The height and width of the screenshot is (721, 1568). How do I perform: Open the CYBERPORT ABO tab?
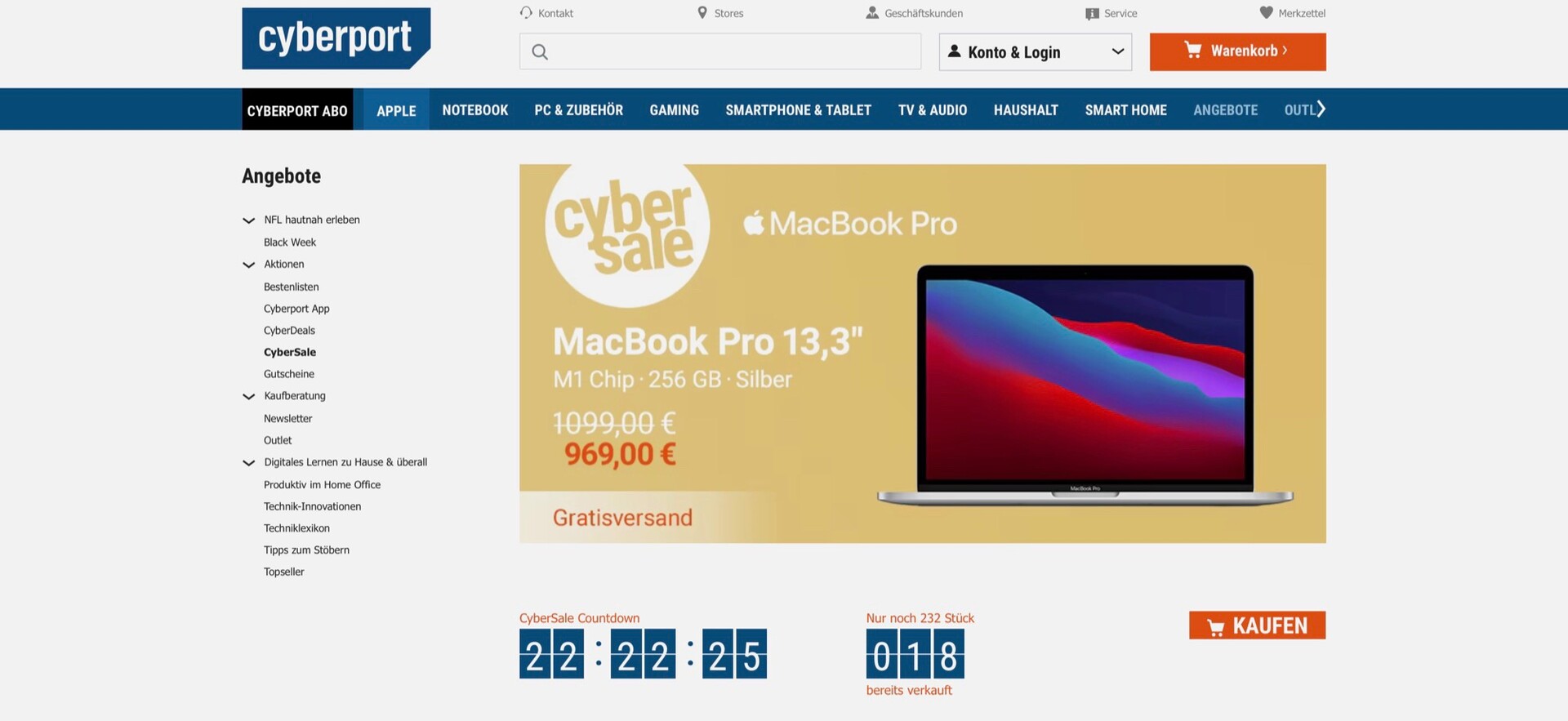297,109
